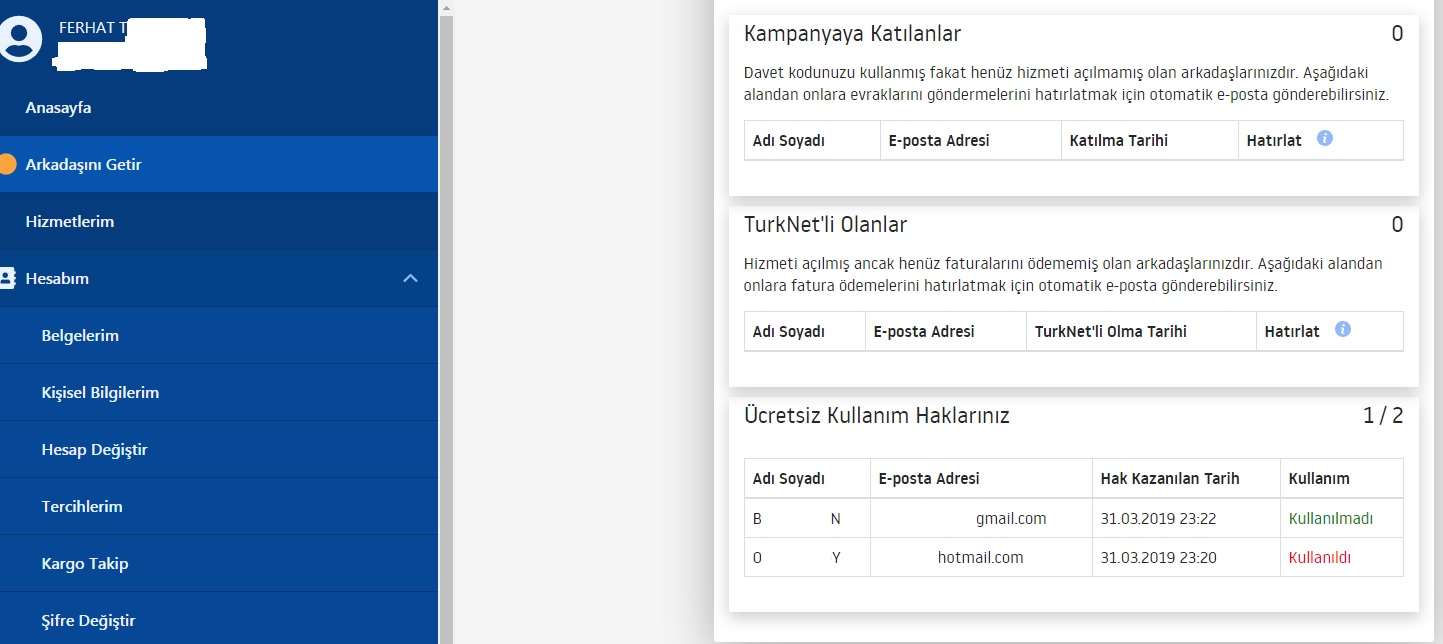Viewport: 1443px width, 644px height.
Task: Click Hatırlat header in TurkNet'li Olanlar table
Action: click(1292, 331)
